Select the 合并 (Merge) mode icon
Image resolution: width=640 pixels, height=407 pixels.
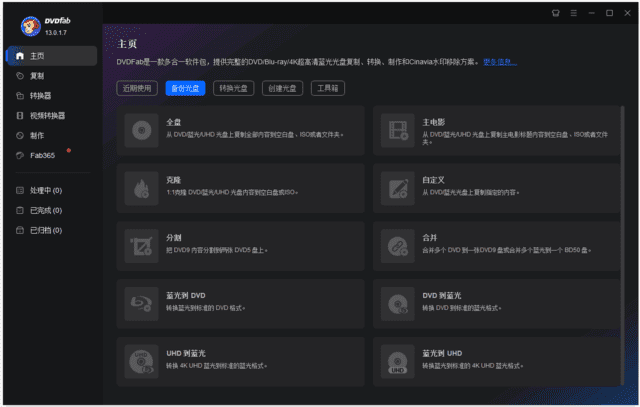tap(398, 243)
